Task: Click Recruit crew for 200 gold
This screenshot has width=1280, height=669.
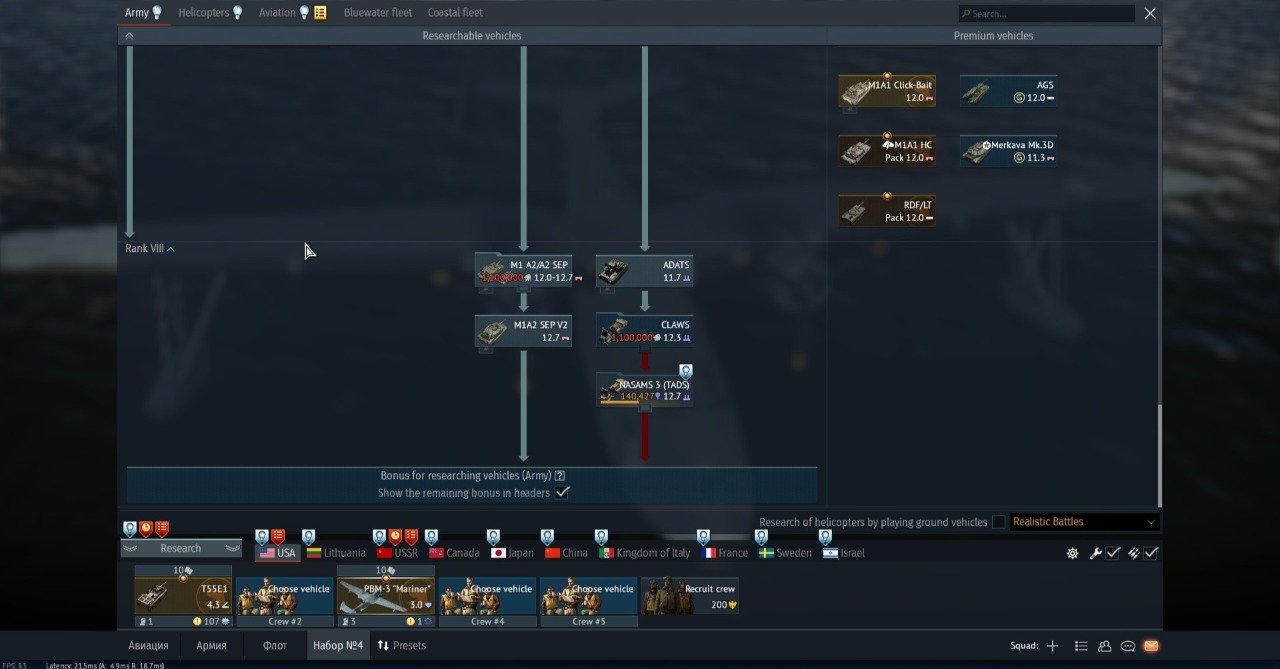Action: (690, 596)
